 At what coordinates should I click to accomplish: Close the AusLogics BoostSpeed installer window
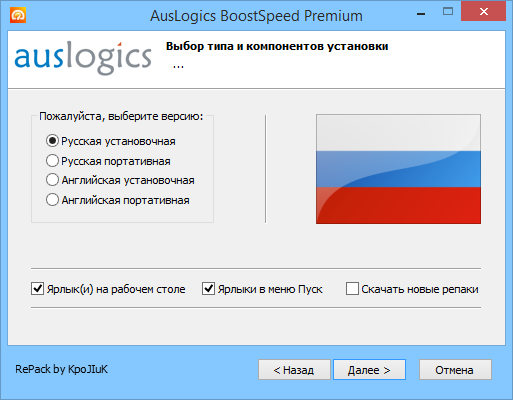coord(483,11)
